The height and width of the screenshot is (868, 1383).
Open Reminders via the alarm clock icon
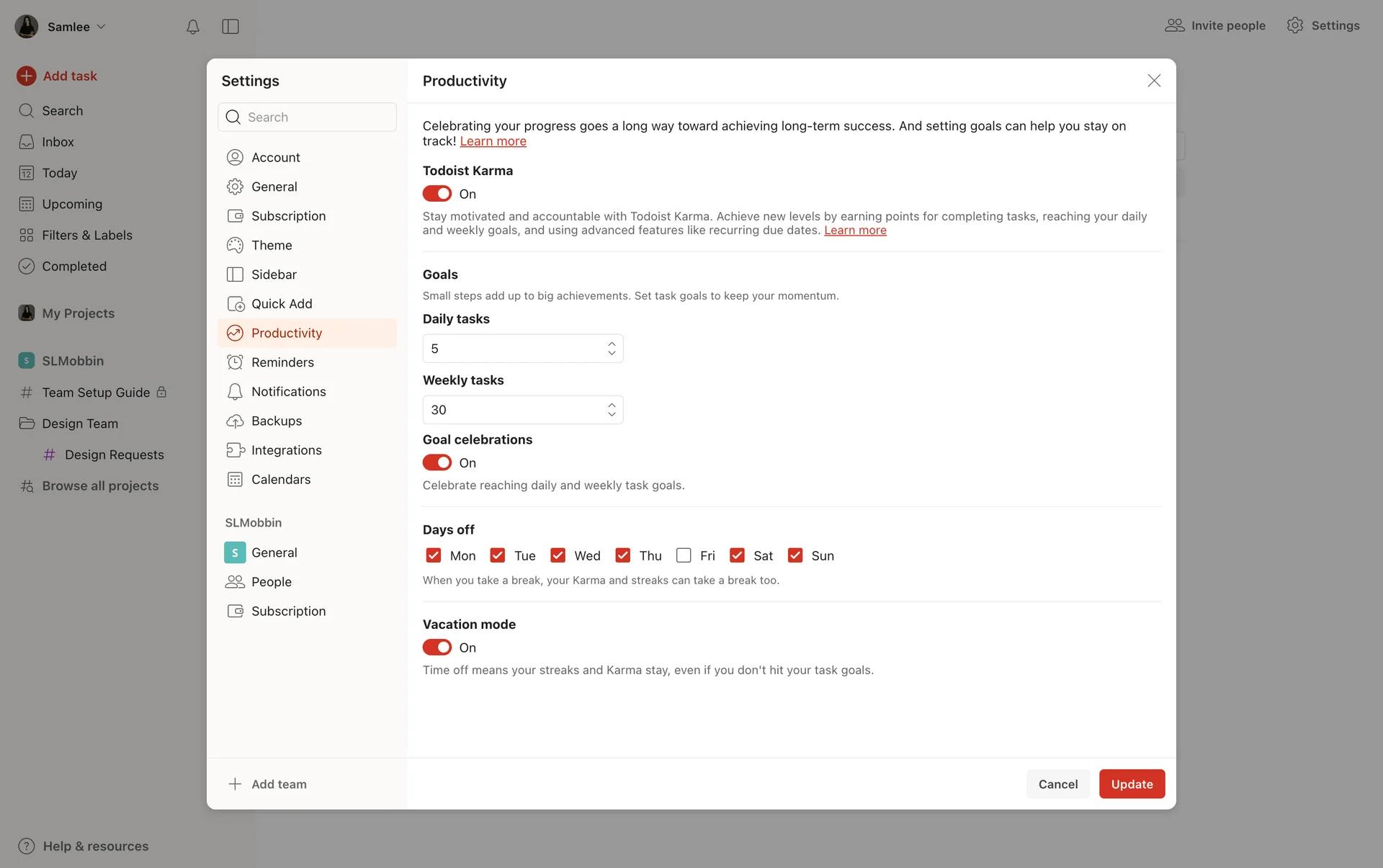[235, 362]
